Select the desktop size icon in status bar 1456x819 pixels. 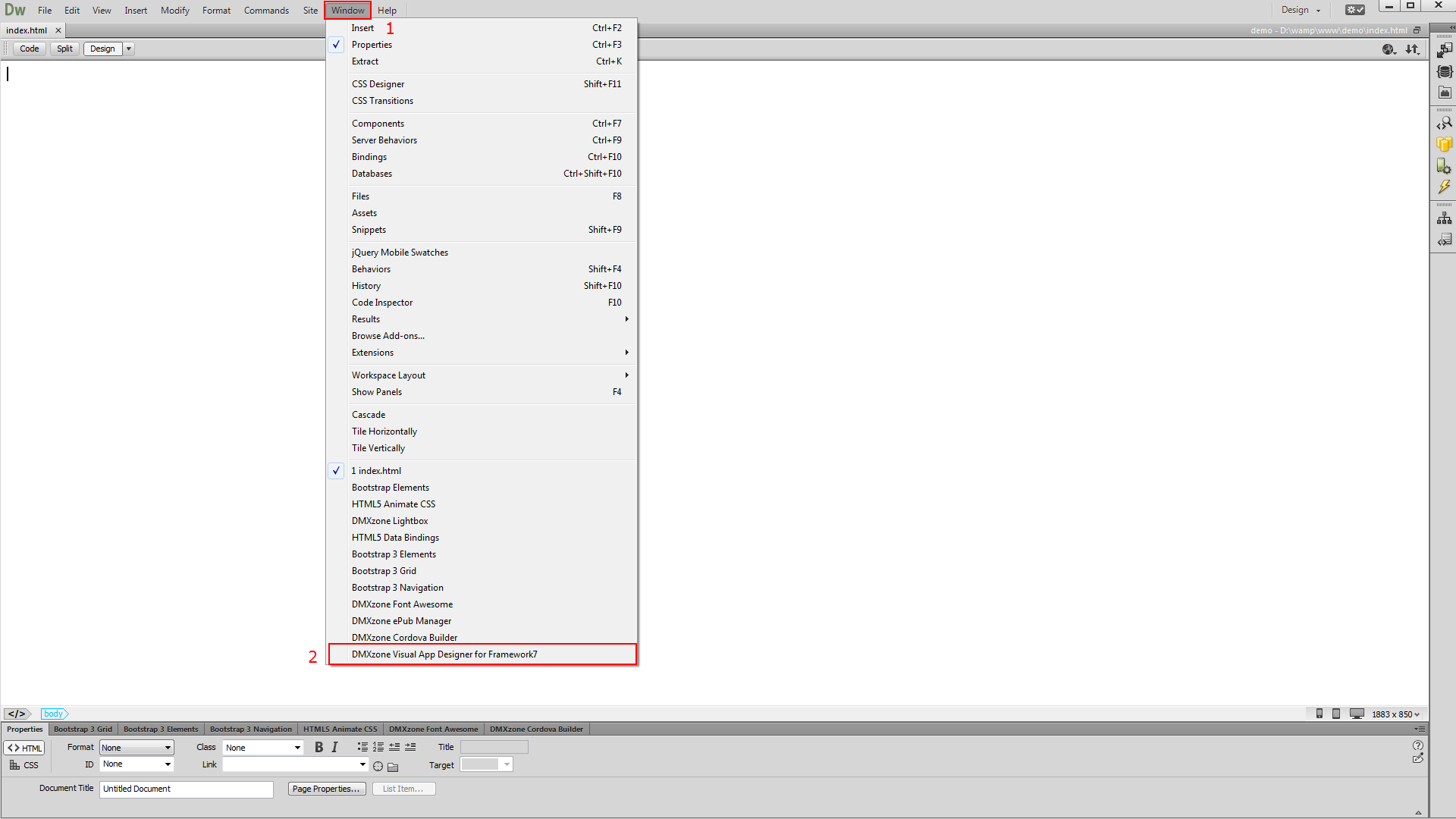coord(1357,714)
